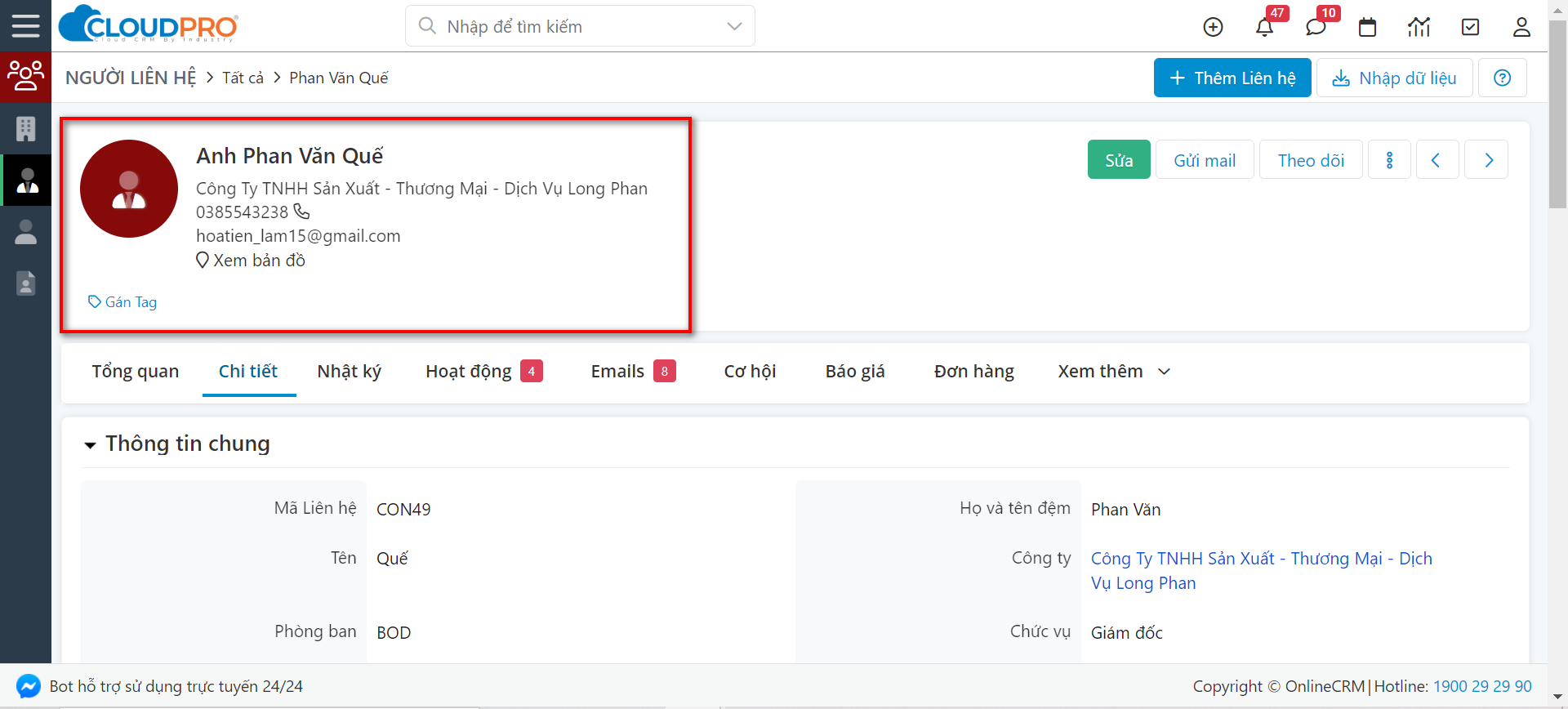
Task: Click the green Sửa button
Action: (1119, 159)
